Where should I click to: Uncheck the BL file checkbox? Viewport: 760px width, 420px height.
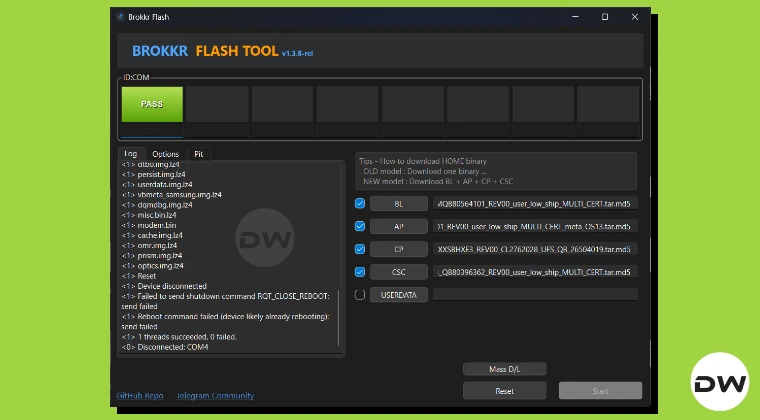coord(360,203)
